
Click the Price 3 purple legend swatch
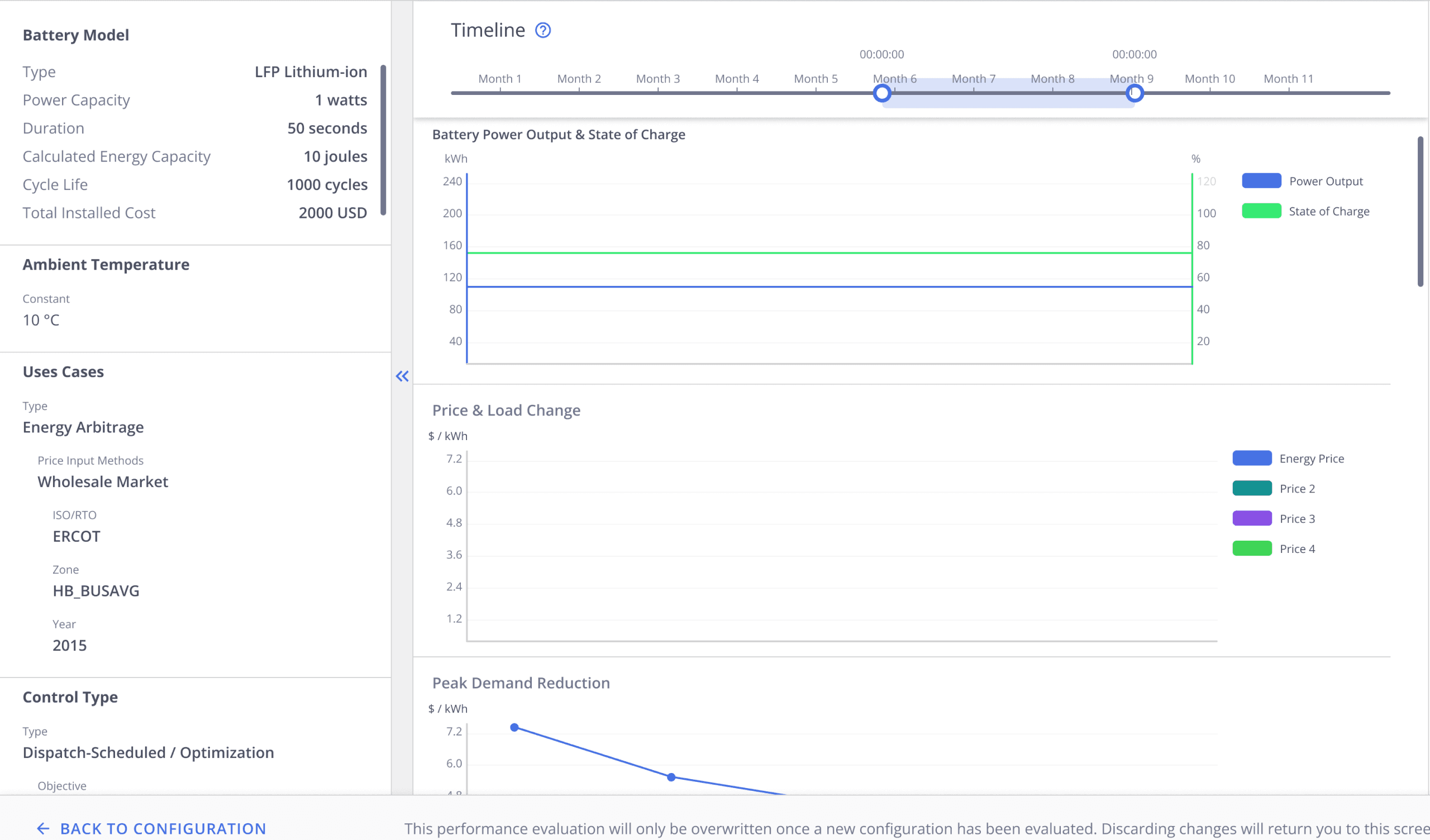1252,519
